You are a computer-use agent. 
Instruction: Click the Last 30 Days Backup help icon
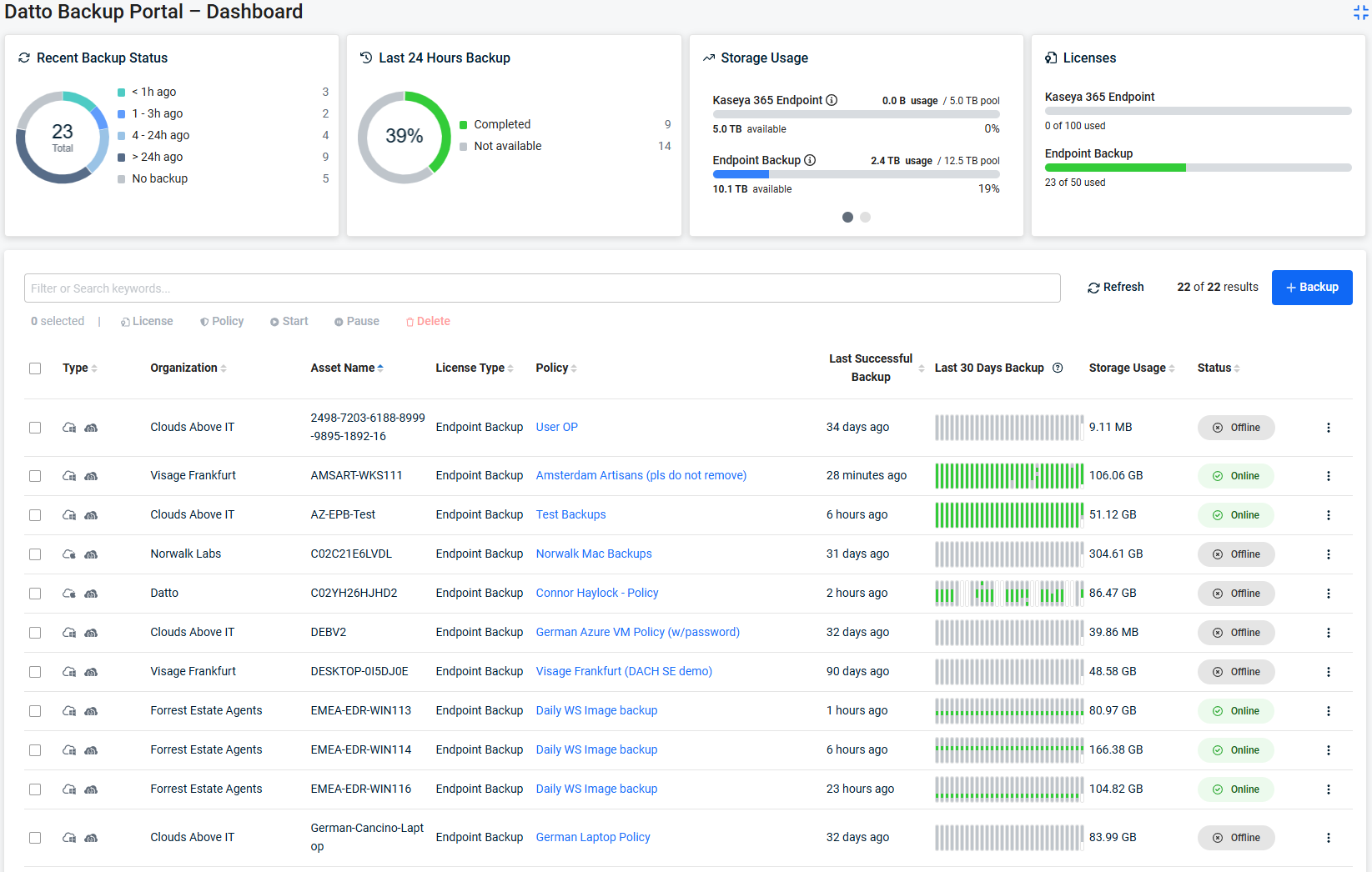click(x=1058, y=368)
